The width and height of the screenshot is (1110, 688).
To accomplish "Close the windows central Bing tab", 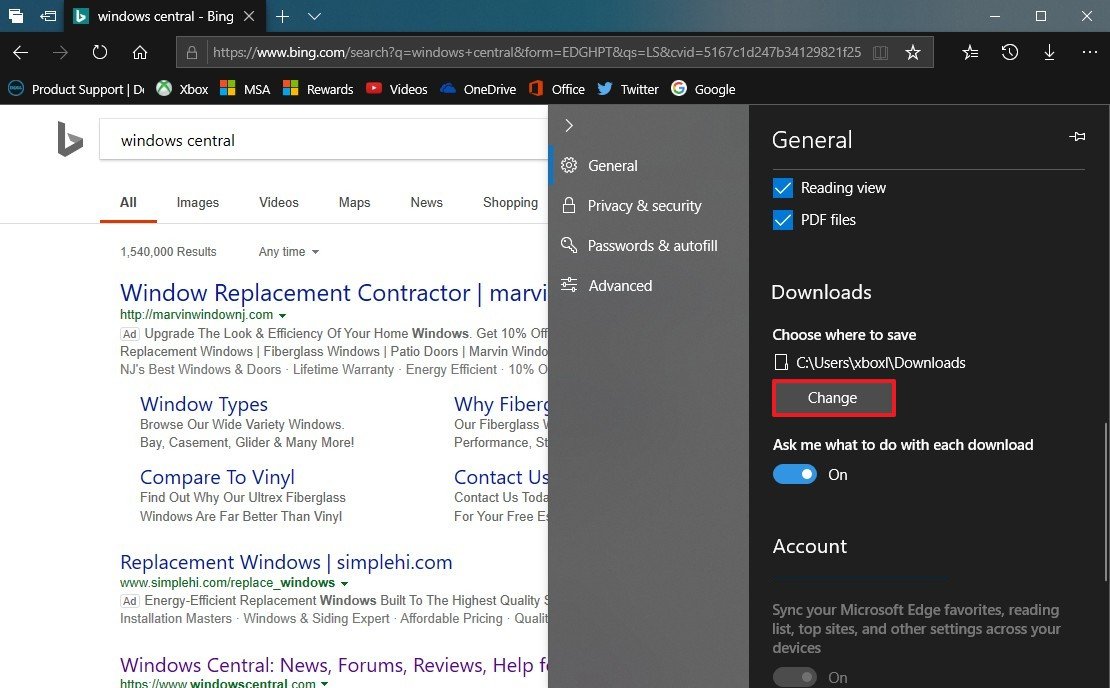I will tap(249, 16).
